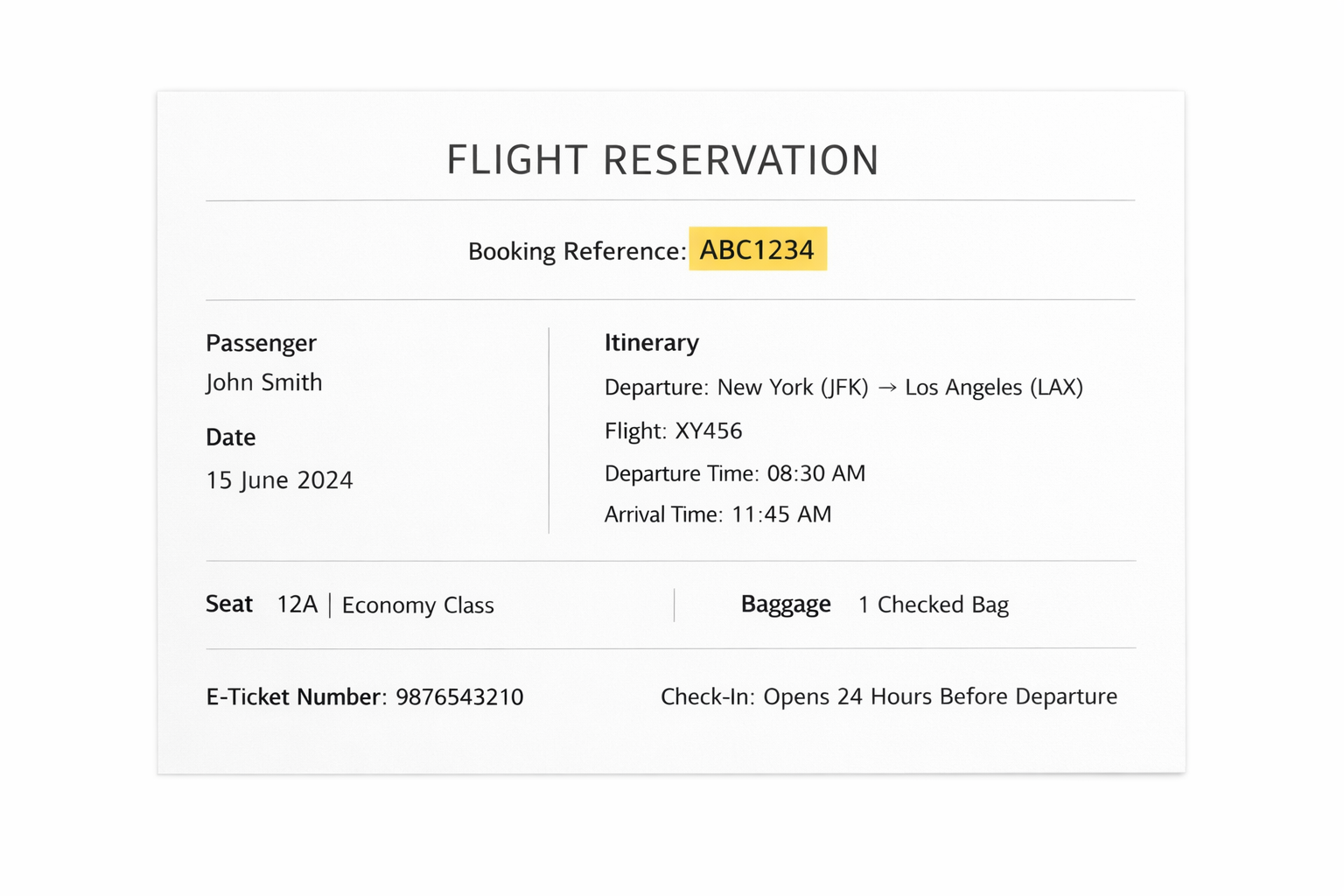Click the Check-In opening information text
Image resolution: width=1344 pixels, height=896 pixels.
(x=888, y=696)
